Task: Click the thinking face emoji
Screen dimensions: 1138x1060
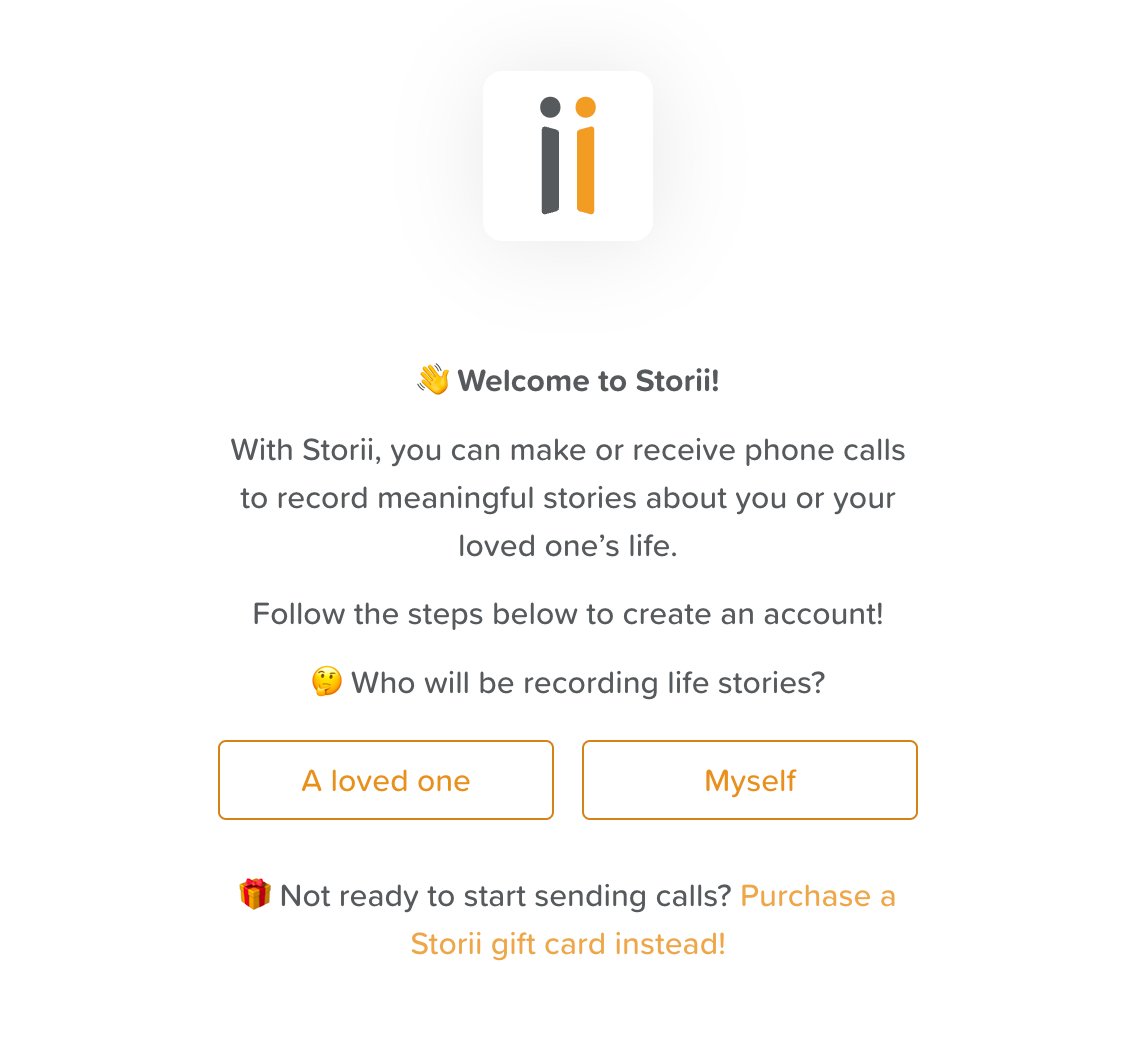Action: [x=327, y=682]
